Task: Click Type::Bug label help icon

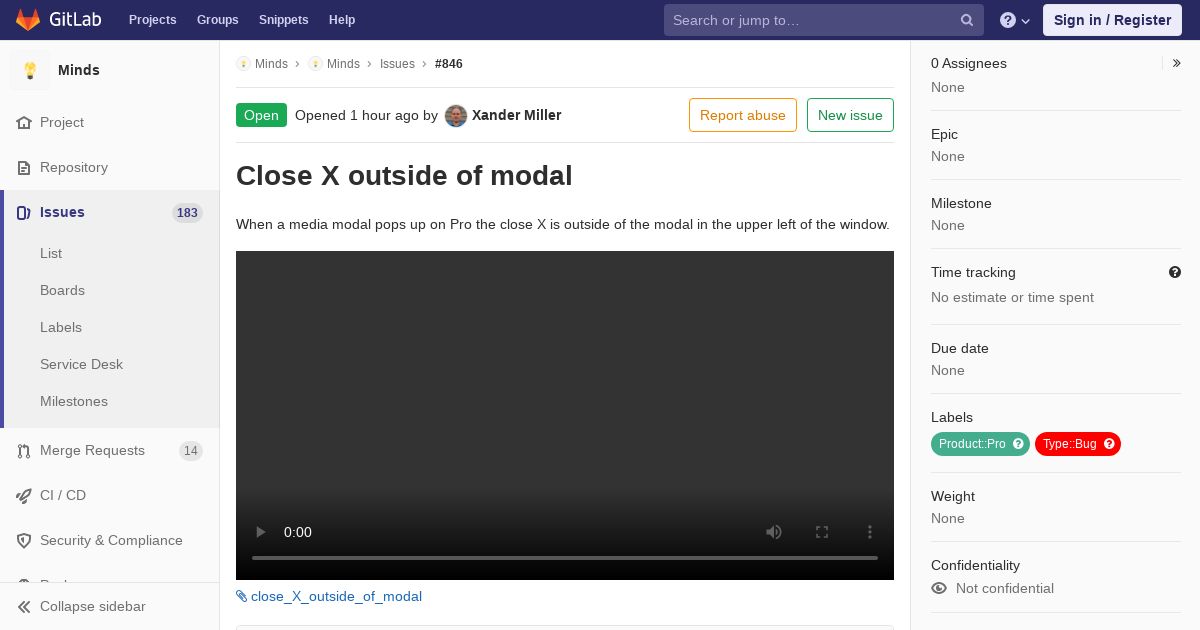Action: [1109, 444]
